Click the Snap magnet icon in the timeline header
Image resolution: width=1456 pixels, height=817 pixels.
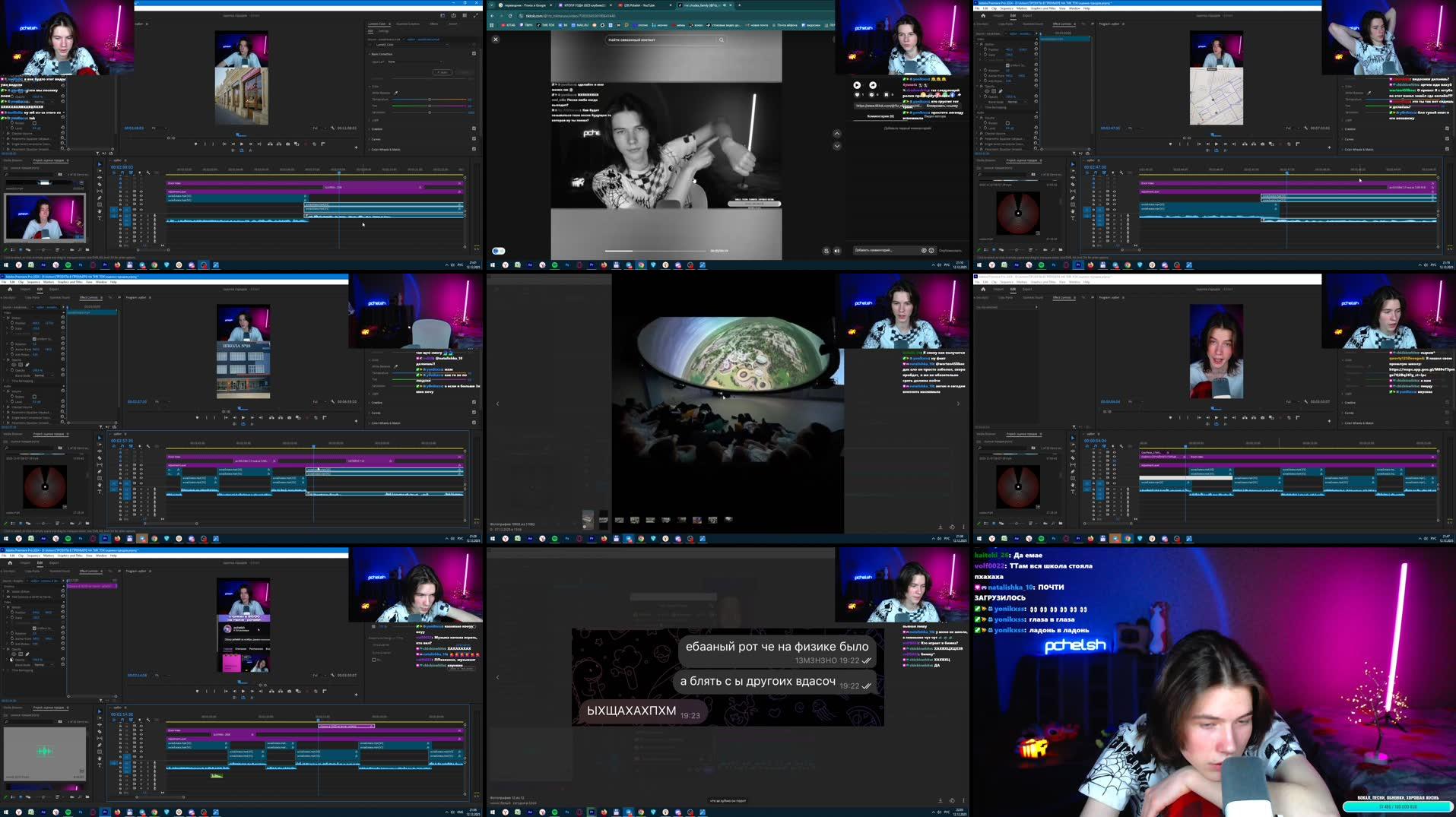[x=122, y=172]
